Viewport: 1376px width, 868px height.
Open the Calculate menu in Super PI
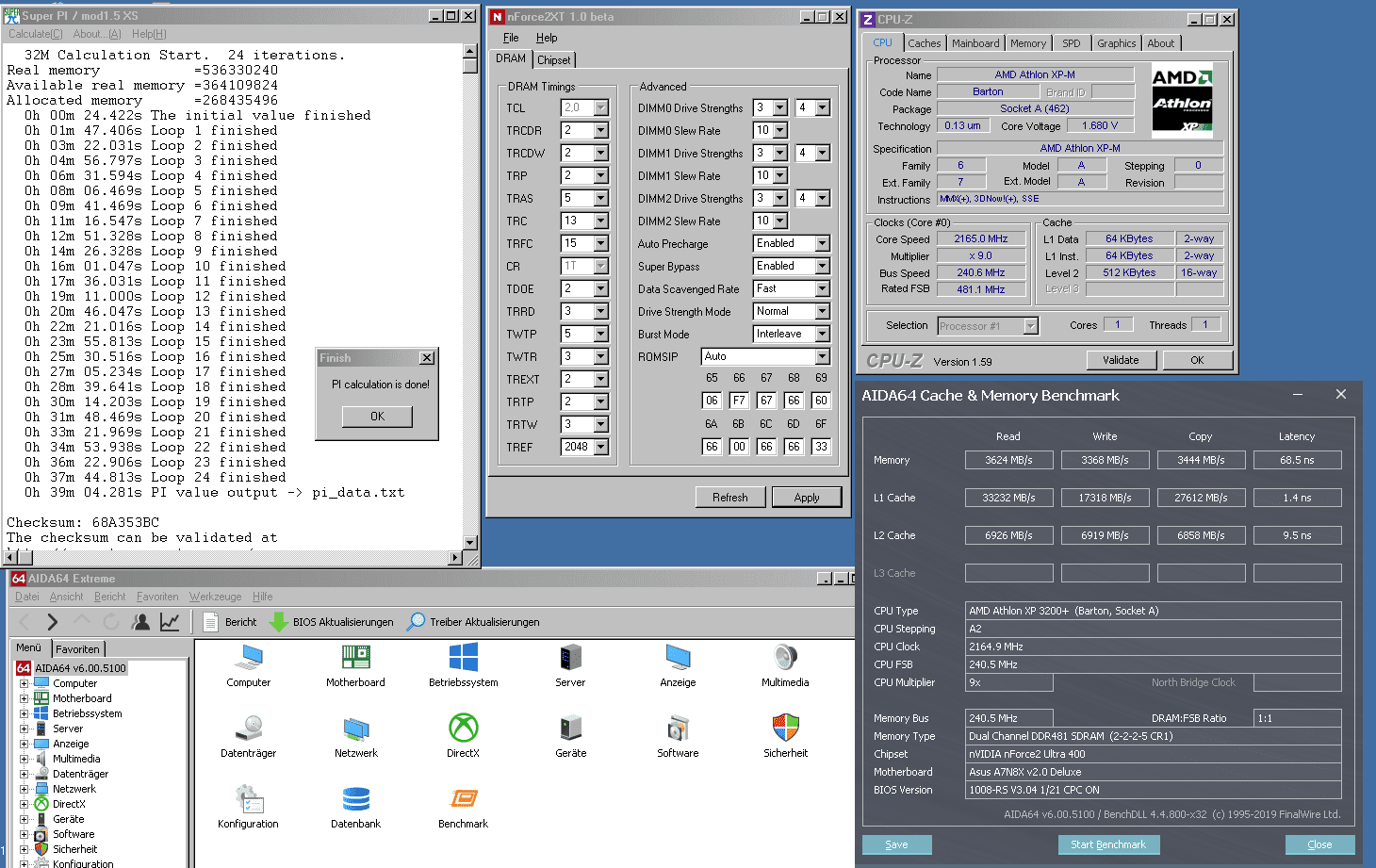(36, 34)
